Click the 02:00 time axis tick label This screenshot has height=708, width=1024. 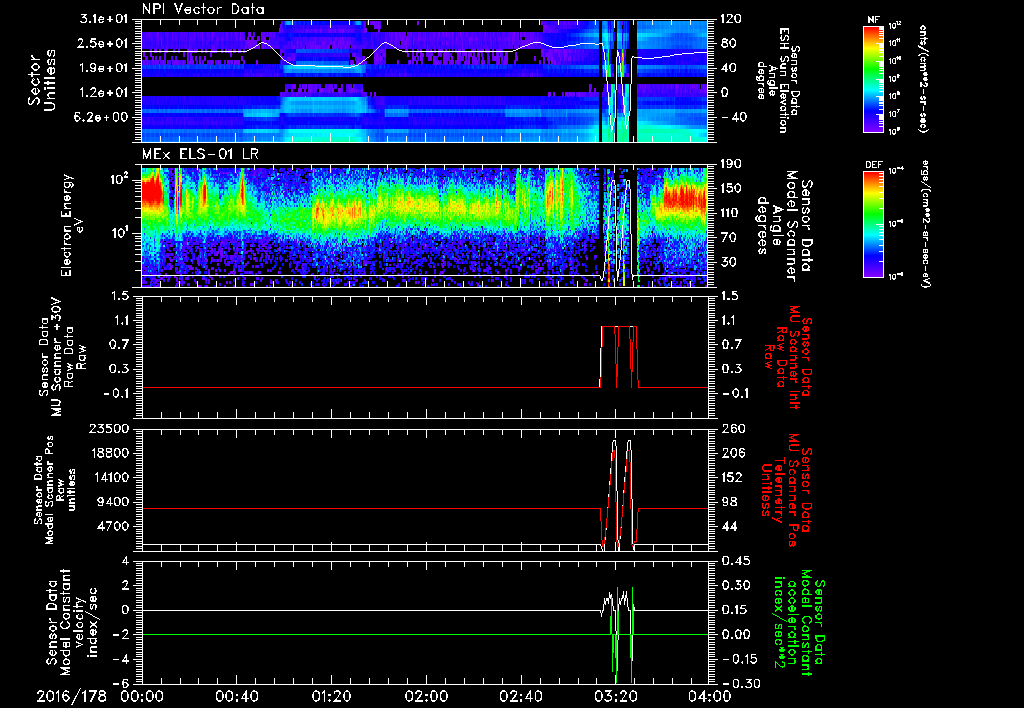tap(425, 696)
